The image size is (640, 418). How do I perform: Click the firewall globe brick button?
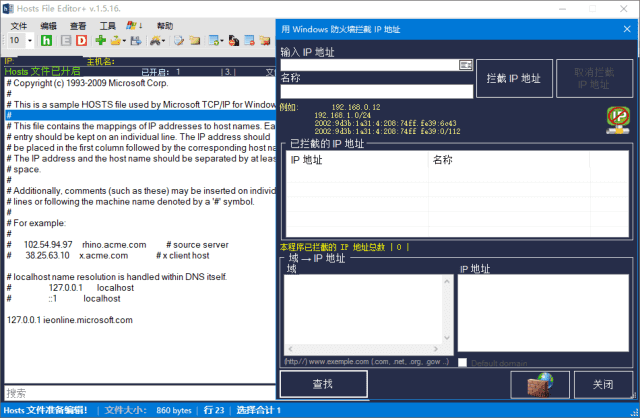[540, 384]
